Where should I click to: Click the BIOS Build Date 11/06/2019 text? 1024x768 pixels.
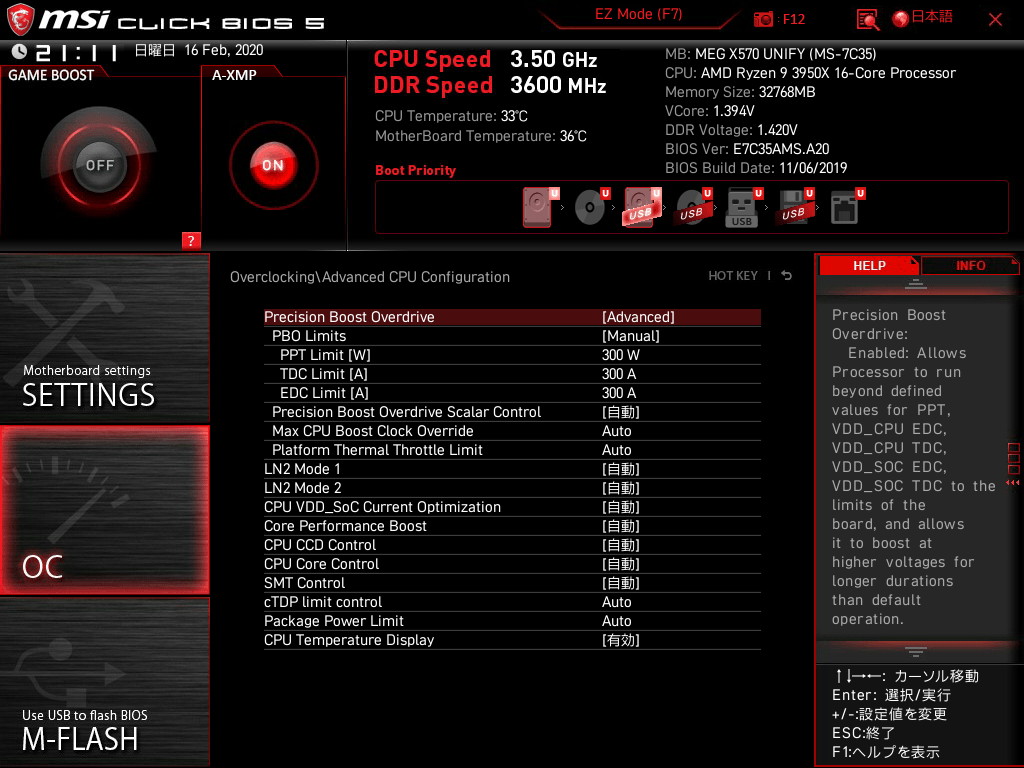pos(756,168)
